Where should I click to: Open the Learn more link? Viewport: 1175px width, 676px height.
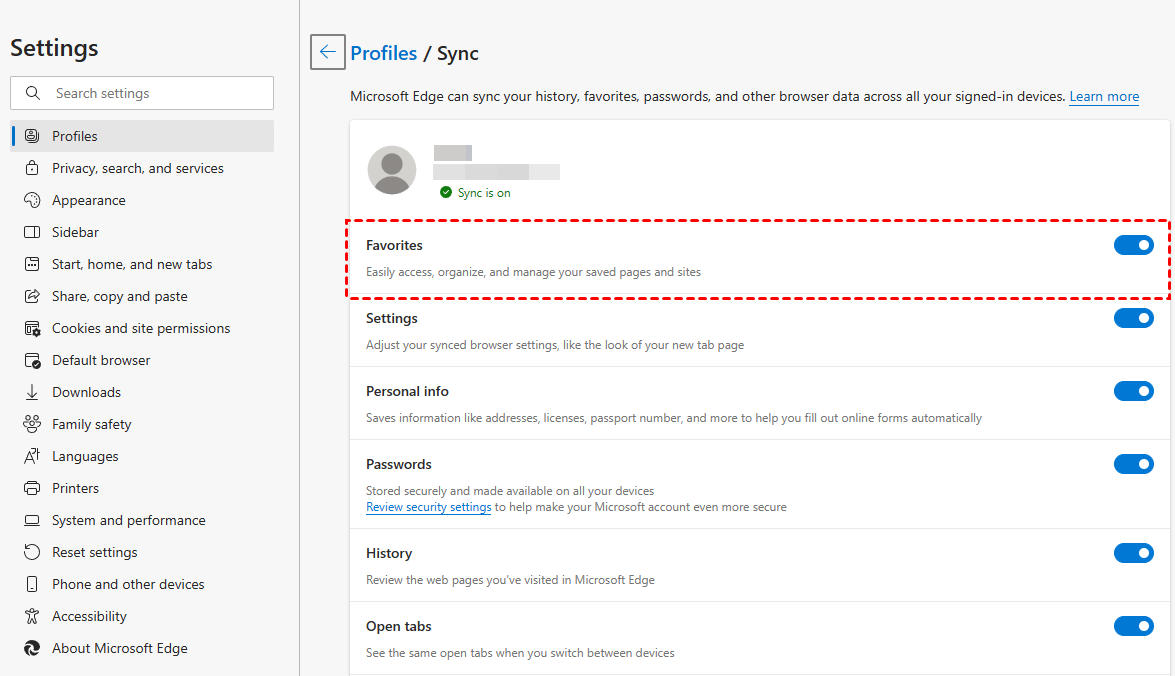click(x=1104, y=97)
